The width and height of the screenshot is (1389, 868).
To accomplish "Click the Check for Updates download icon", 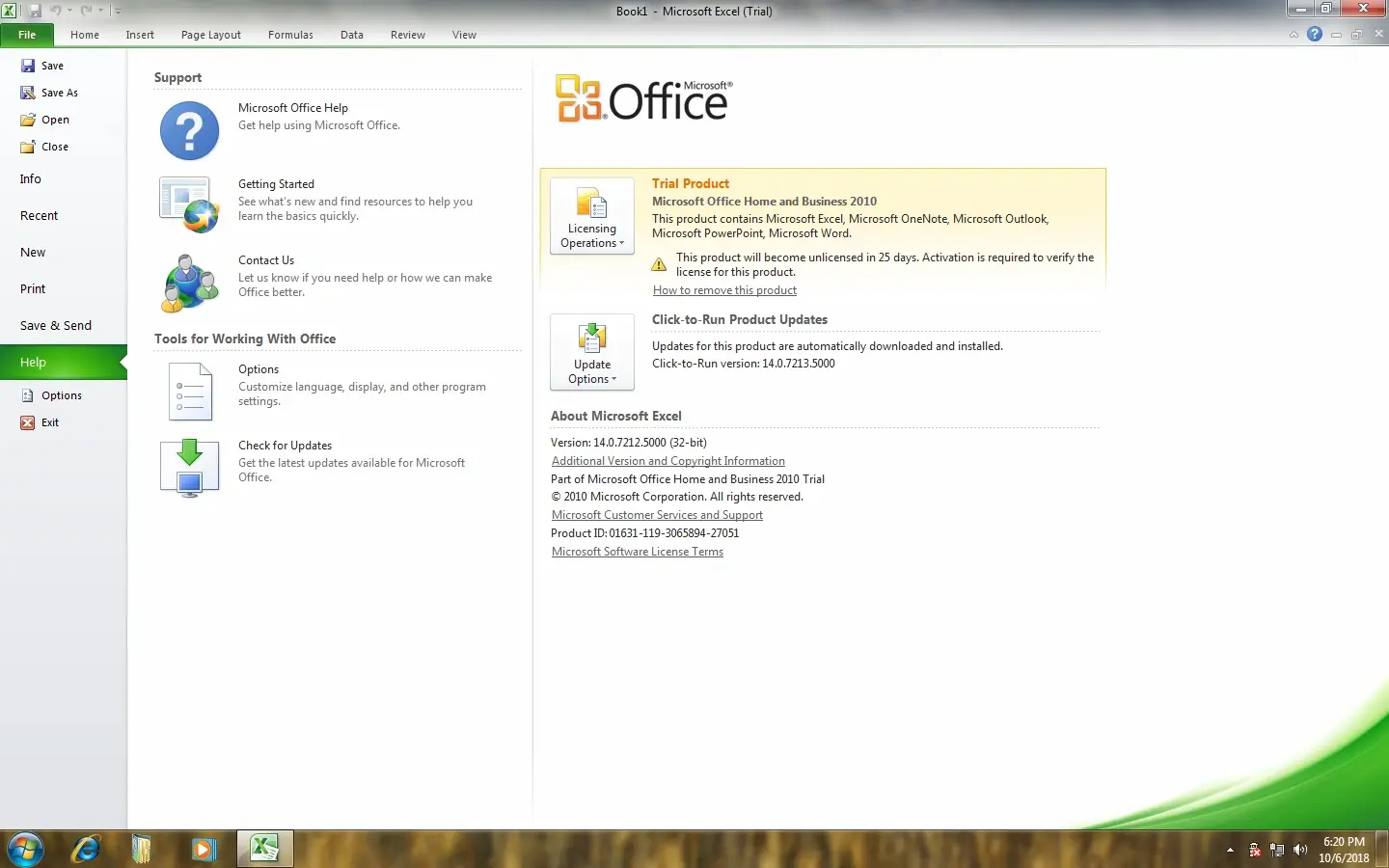I will click(188, 467).
